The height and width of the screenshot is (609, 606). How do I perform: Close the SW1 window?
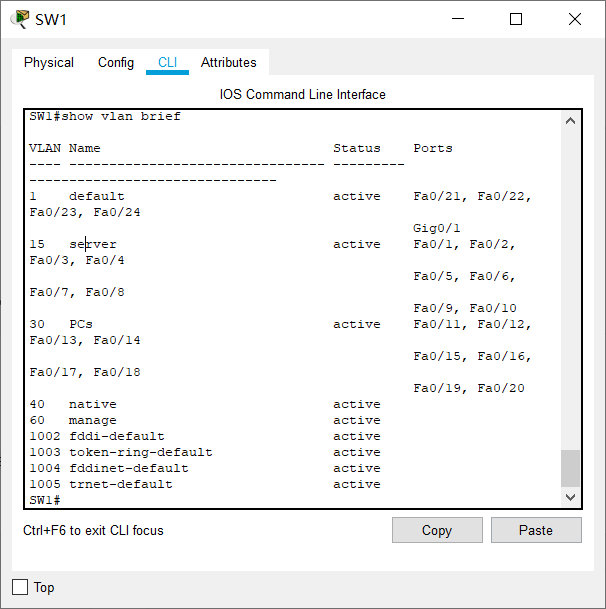575,19
